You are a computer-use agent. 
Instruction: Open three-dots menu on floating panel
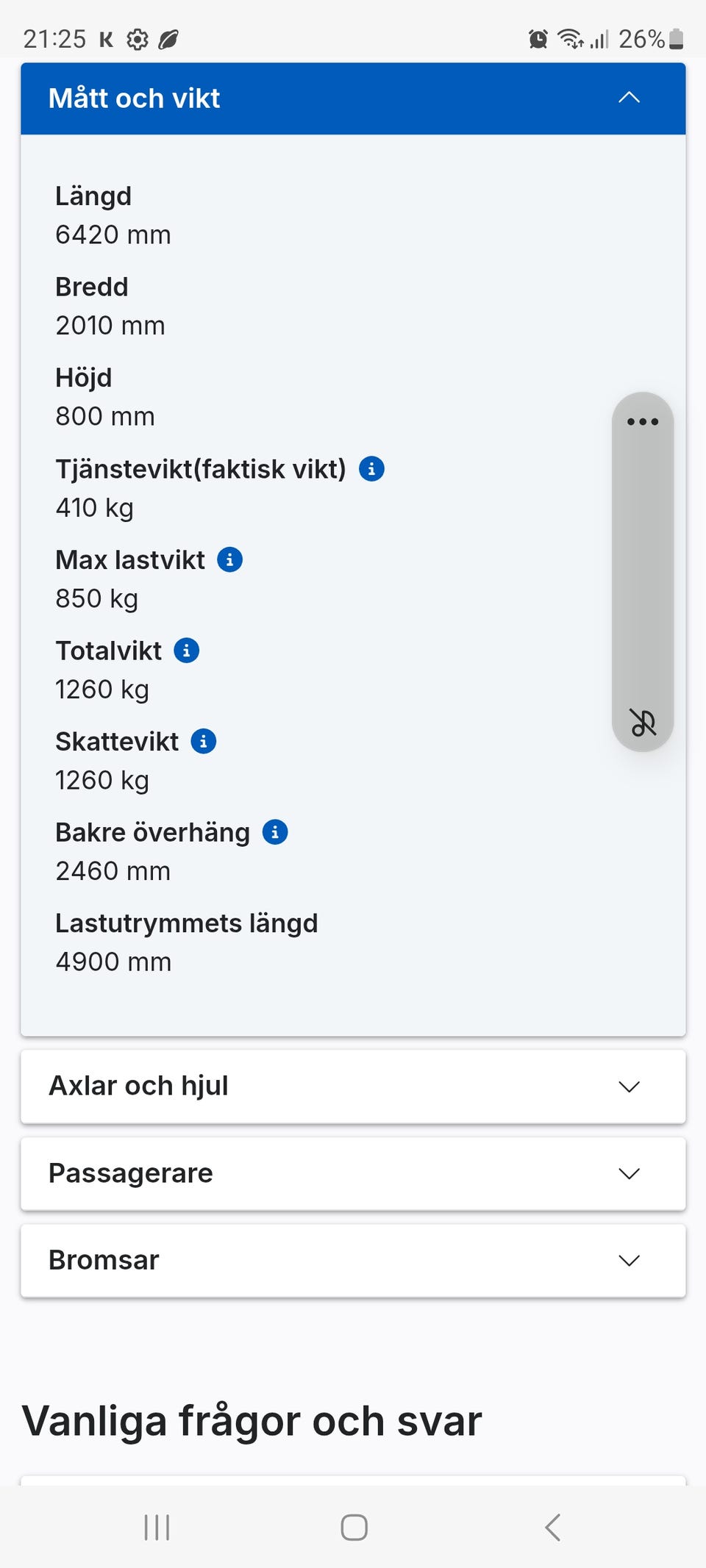(642, 421)
